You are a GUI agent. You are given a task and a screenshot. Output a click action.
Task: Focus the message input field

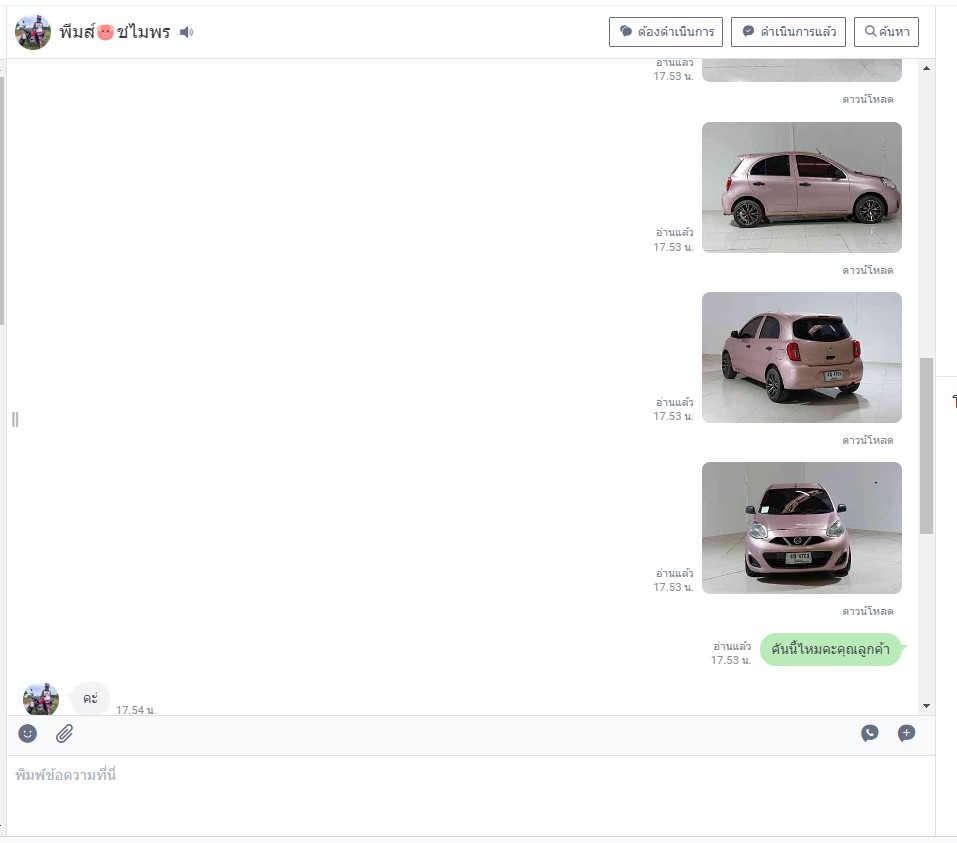coord(471,795)
